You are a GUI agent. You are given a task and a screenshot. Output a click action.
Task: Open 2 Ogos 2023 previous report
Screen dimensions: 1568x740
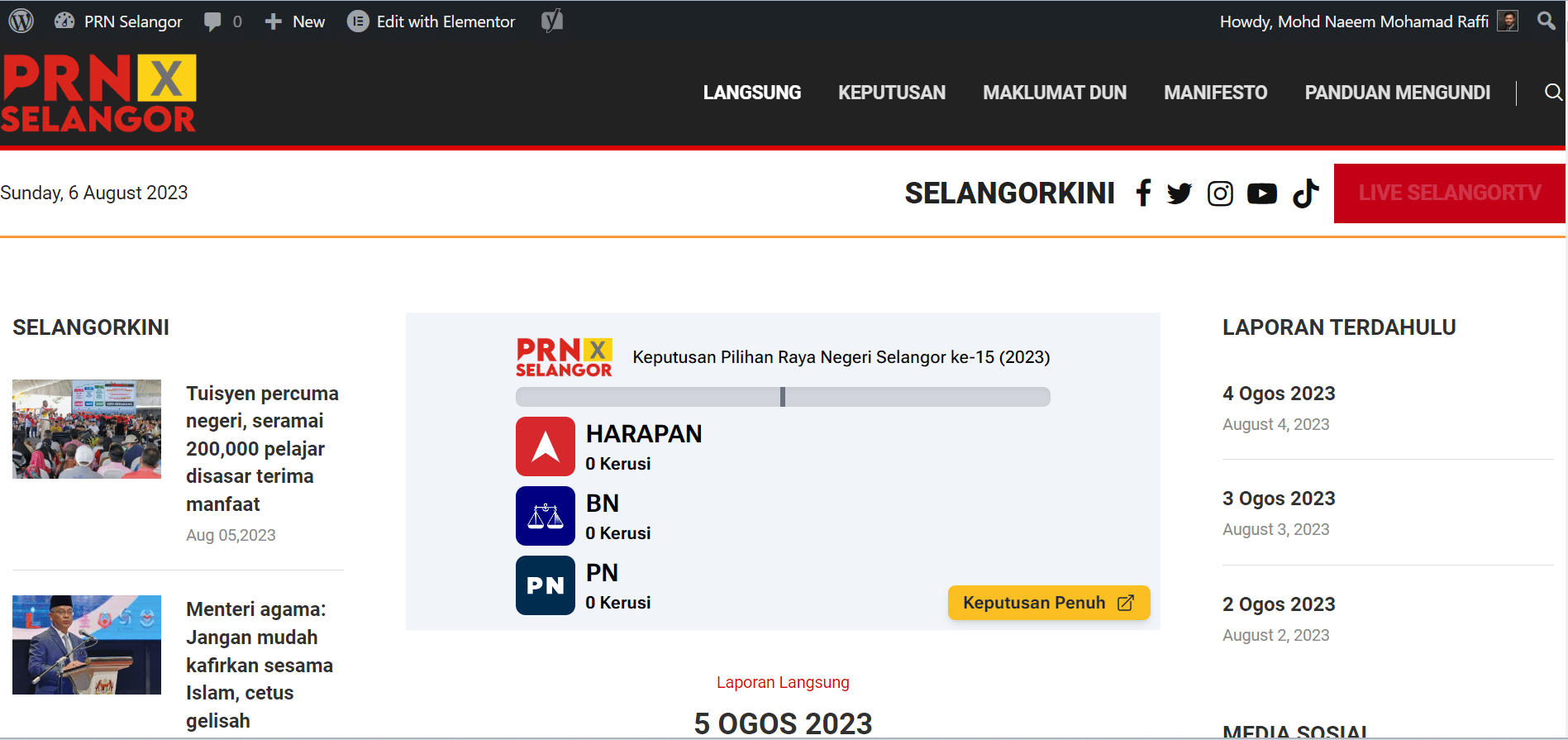coord(1279,604)
